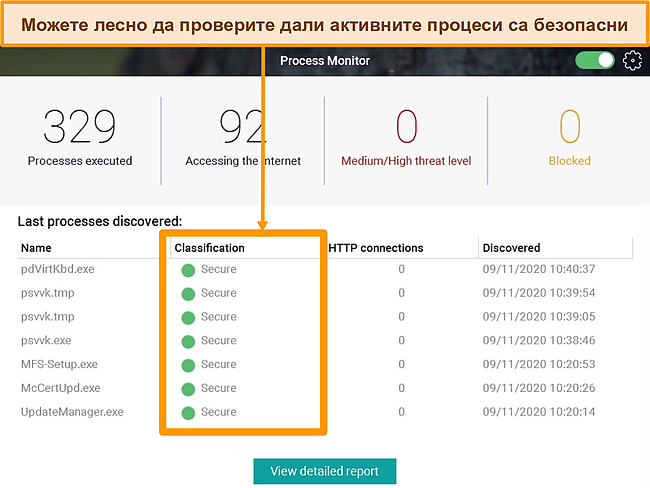The image size is (650, 488).
Task: Click green Secure dot for psvvk.exe
Action: click(x=188, y=342)
